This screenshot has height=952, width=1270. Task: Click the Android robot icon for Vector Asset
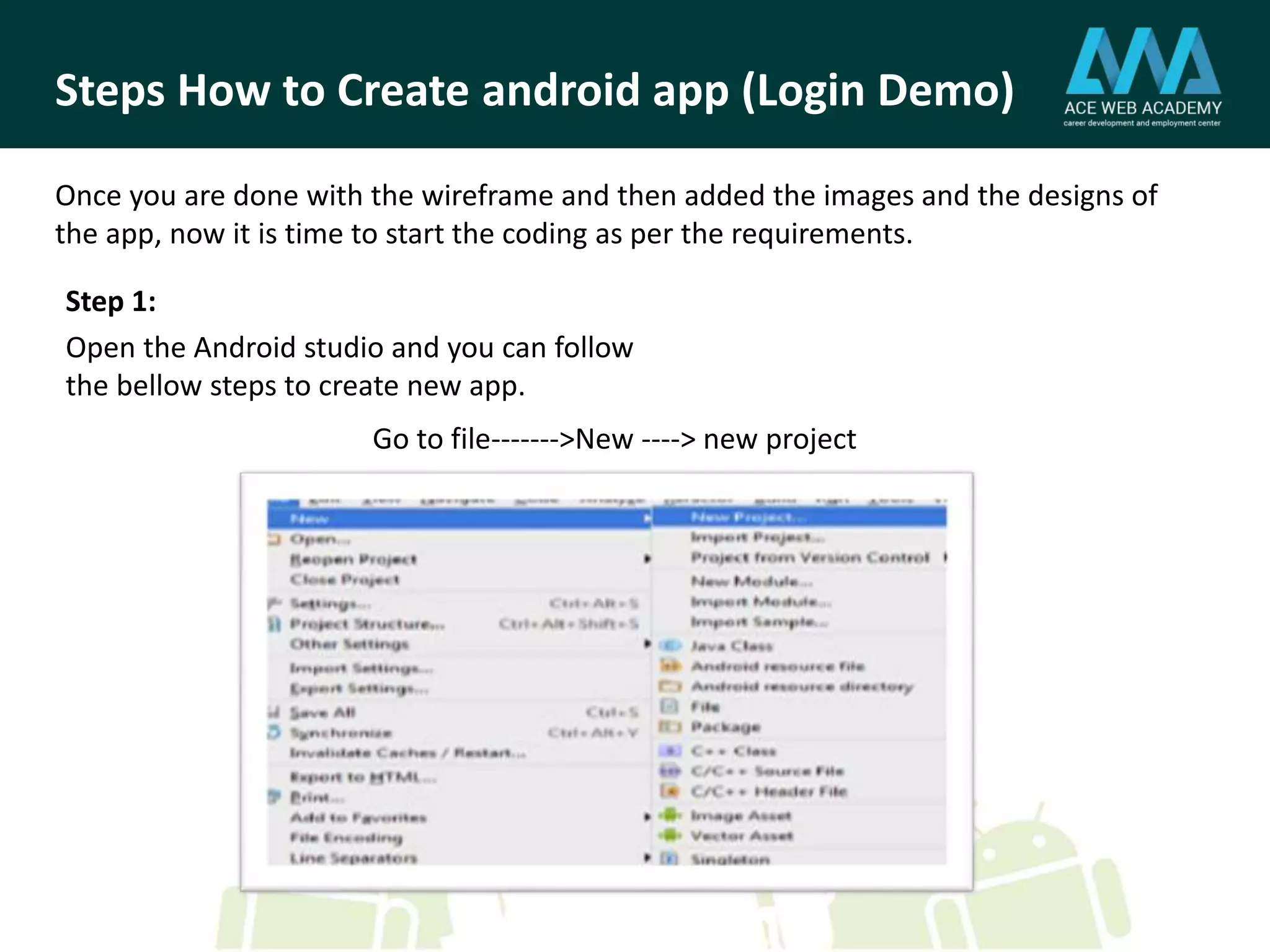(x=670, y=835)
